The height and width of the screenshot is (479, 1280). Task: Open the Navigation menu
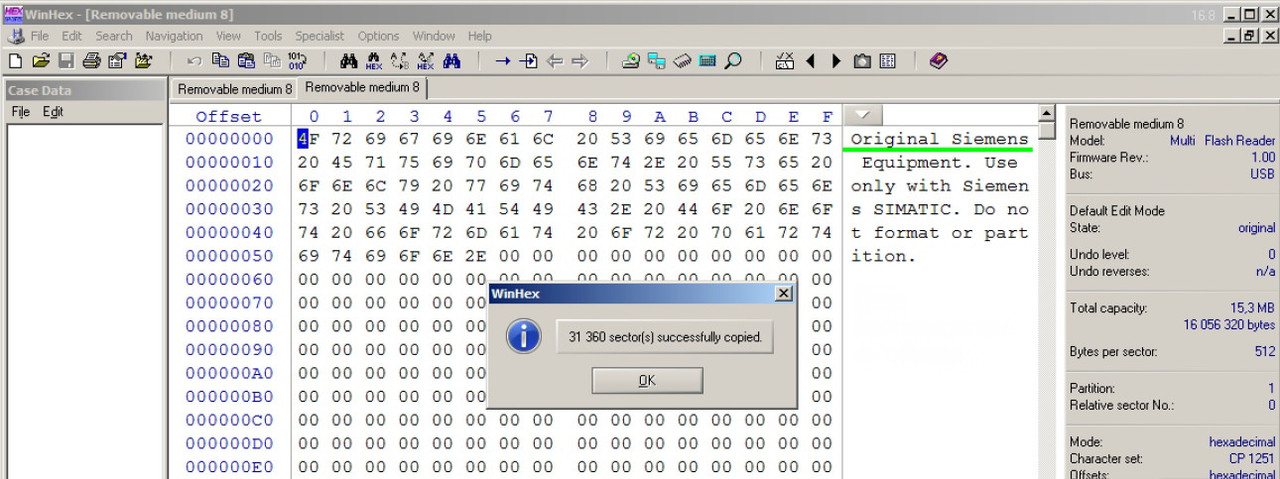tap(174, 36)
